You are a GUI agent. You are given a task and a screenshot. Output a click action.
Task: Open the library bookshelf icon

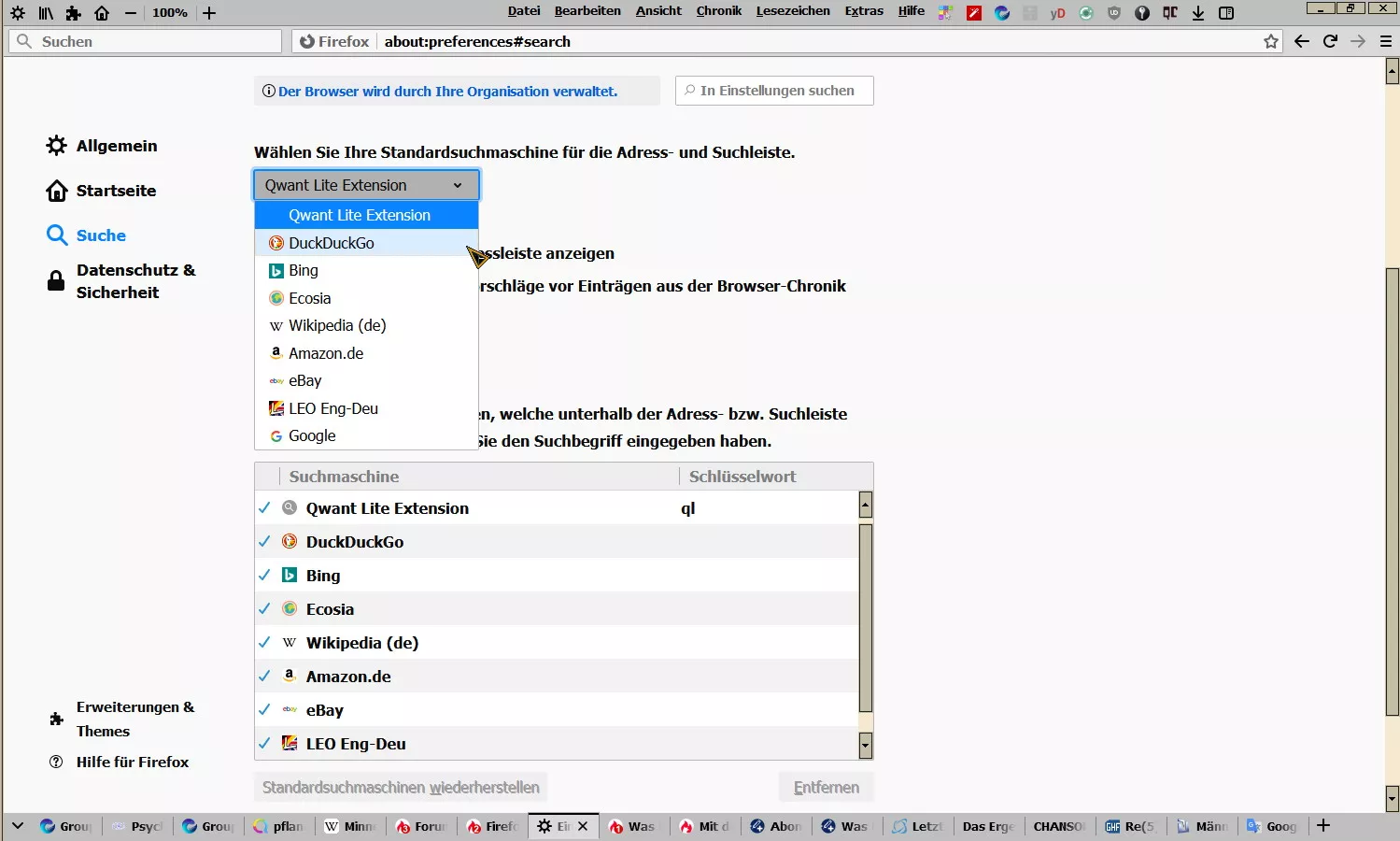pos(46,13)
